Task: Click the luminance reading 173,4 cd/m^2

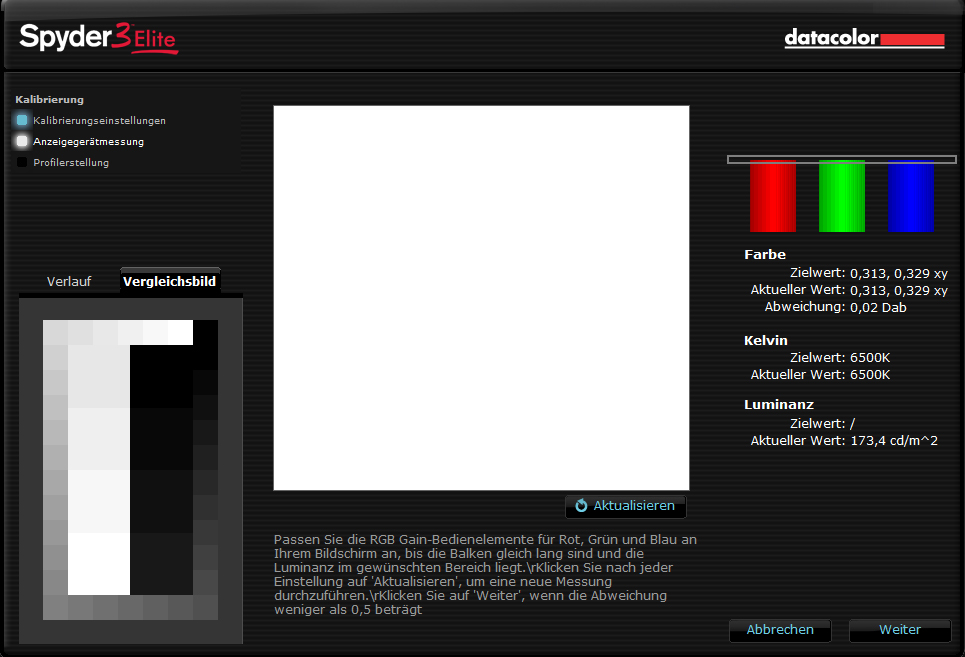Action: [893, 440]
